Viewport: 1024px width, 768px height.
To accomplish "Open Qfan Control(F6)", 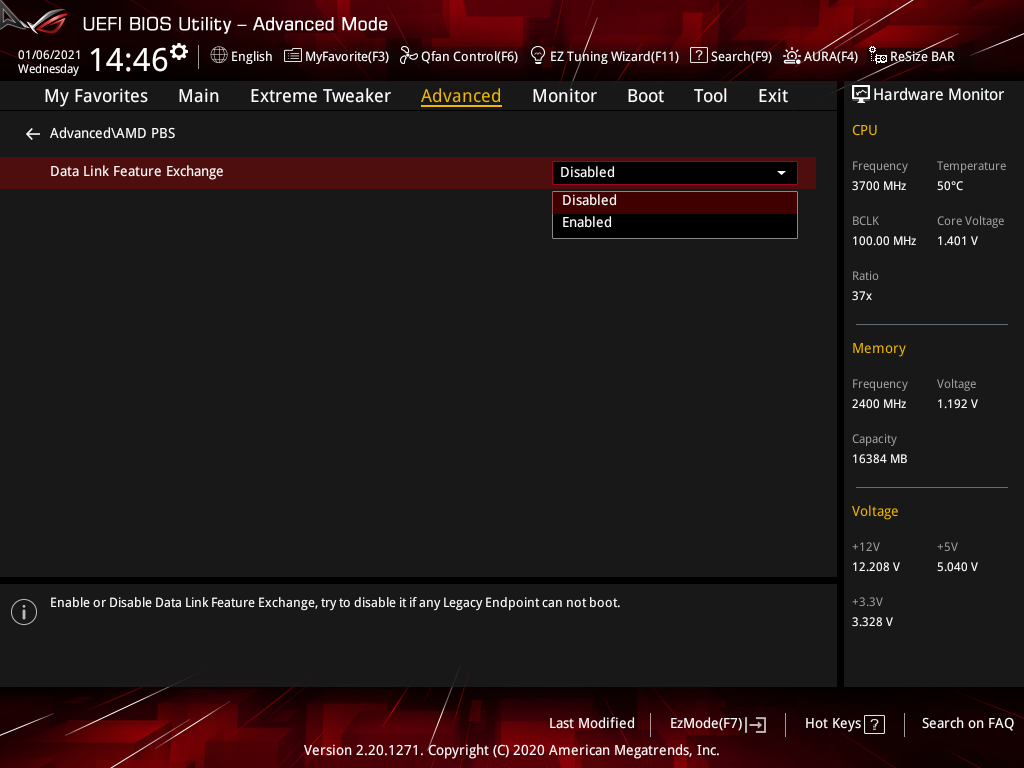I will (459, 56).
